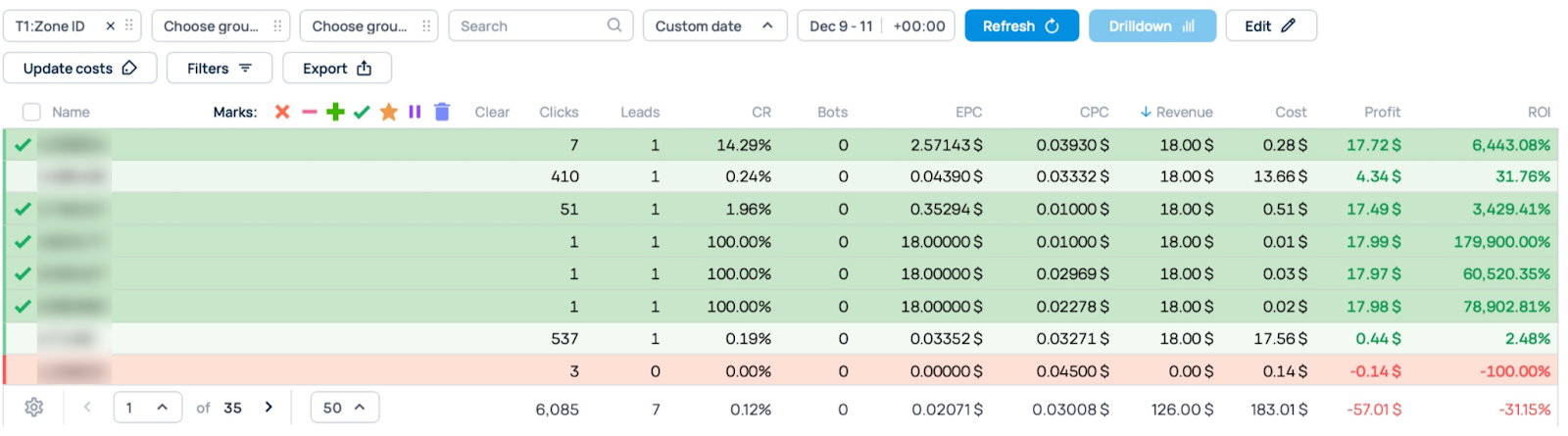
Task: Type in the Search field
Action: (x=529, y=26)
